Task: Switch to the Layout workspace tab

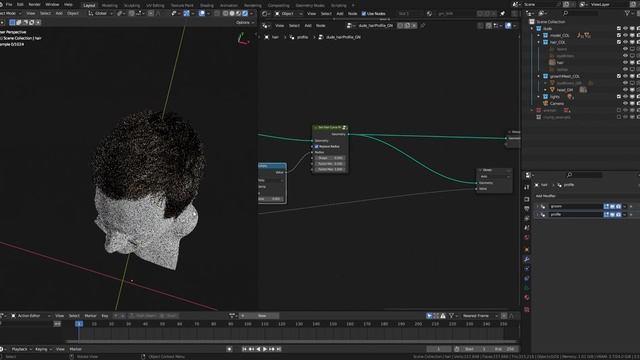Action: [x=89, y=5]
